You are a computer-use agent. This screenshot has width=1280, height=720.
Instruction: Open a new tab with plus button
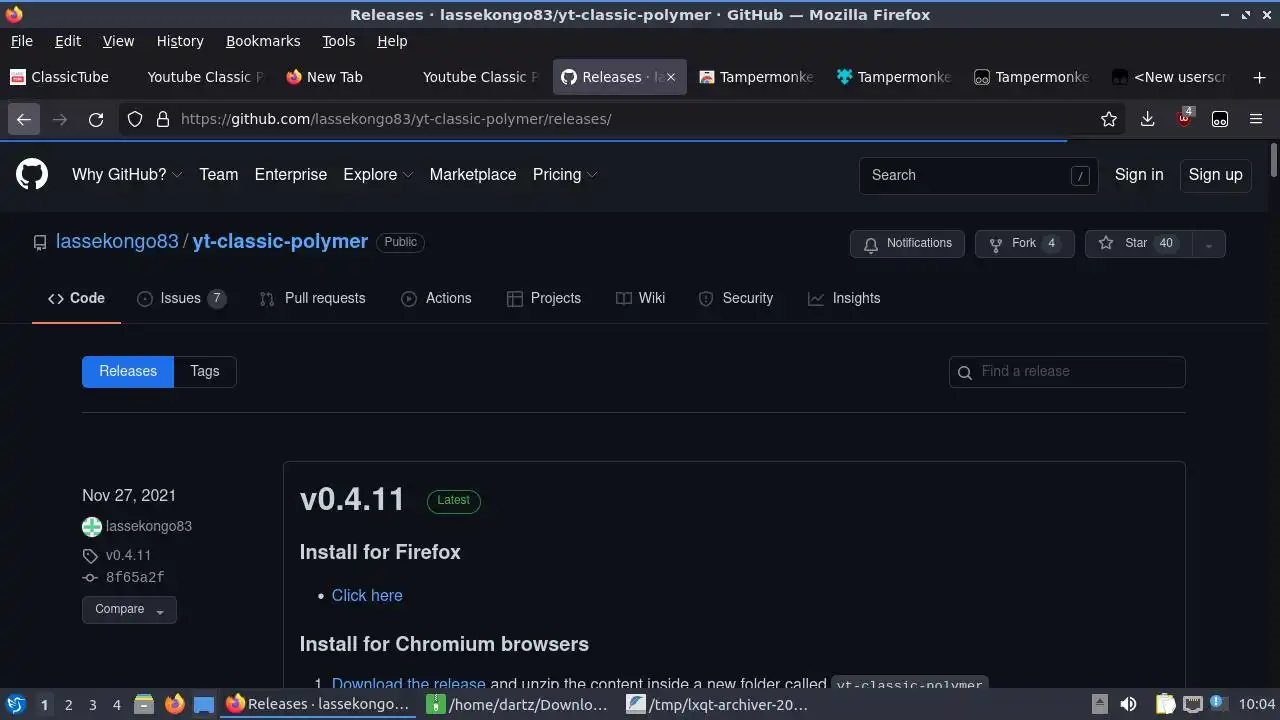coord(1259,77)
